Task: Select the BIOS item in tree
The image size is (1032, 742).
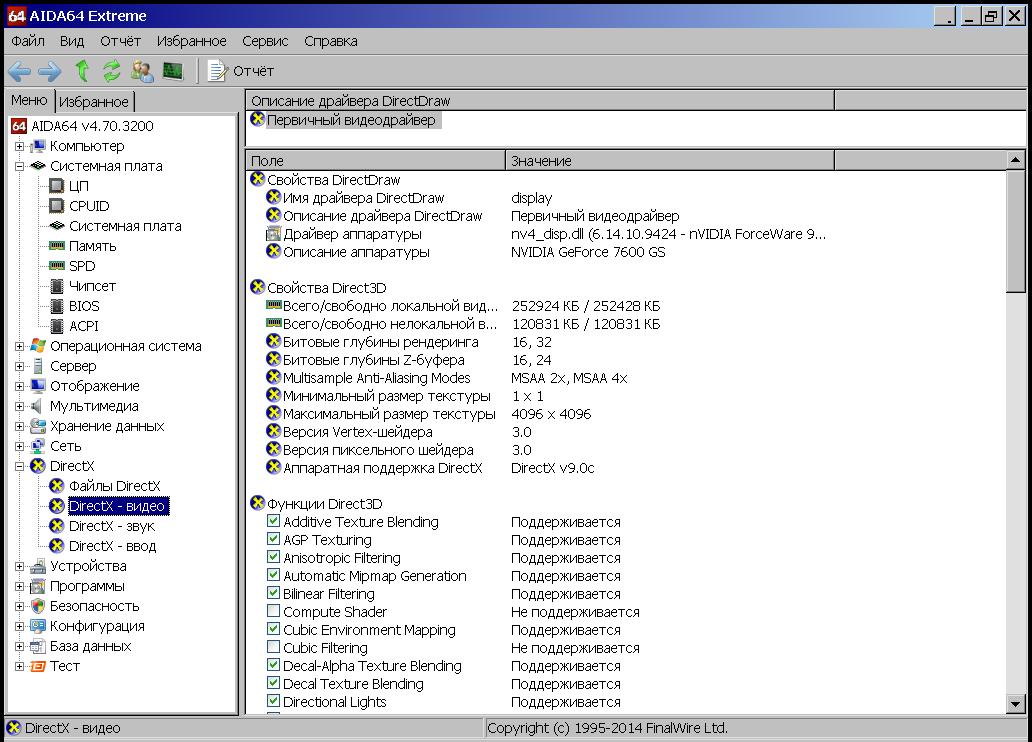Action: tap(84, 306)
